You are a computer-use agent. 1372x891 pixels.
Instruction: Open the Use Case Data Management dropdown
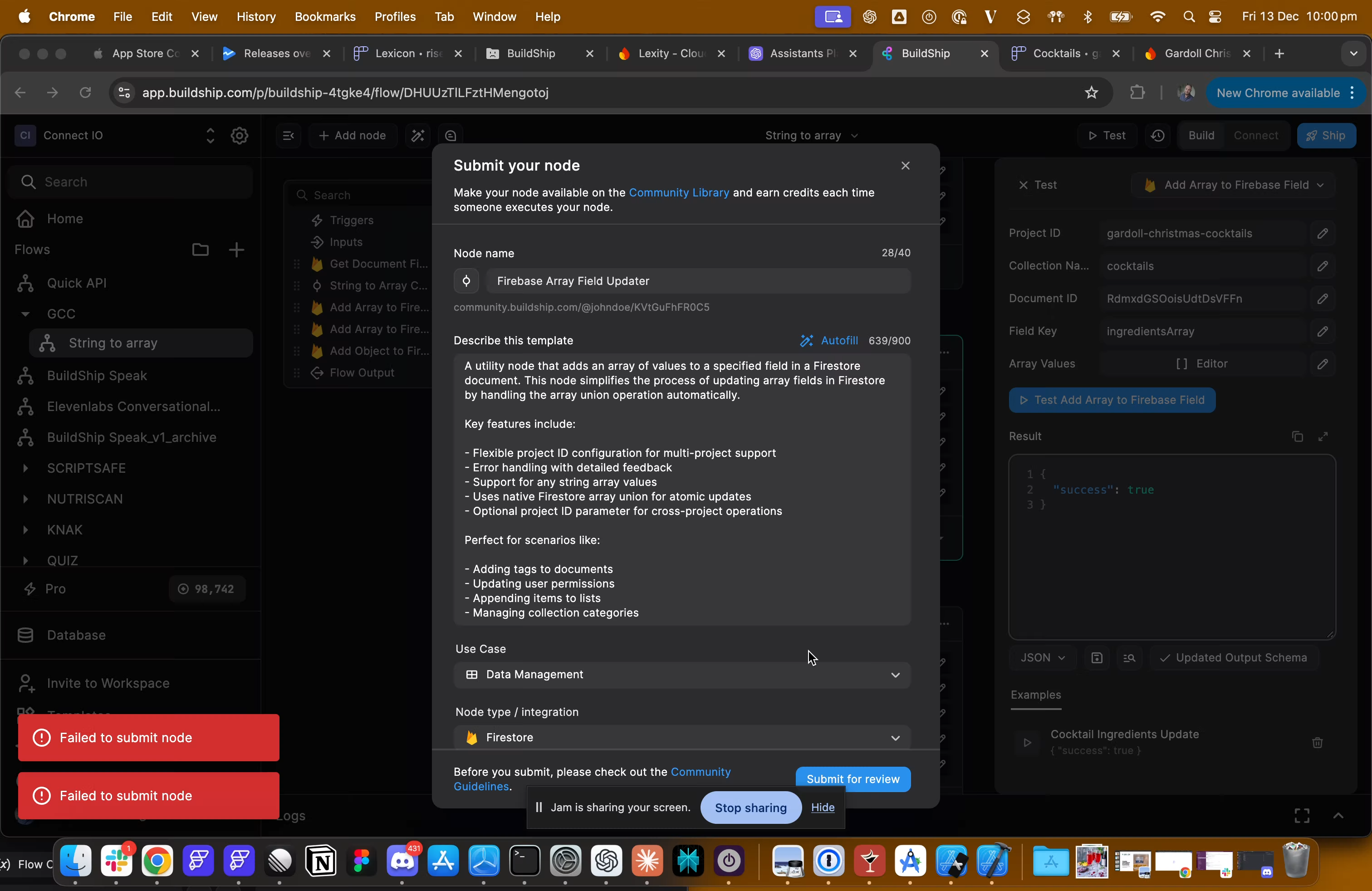pos(681,674)
